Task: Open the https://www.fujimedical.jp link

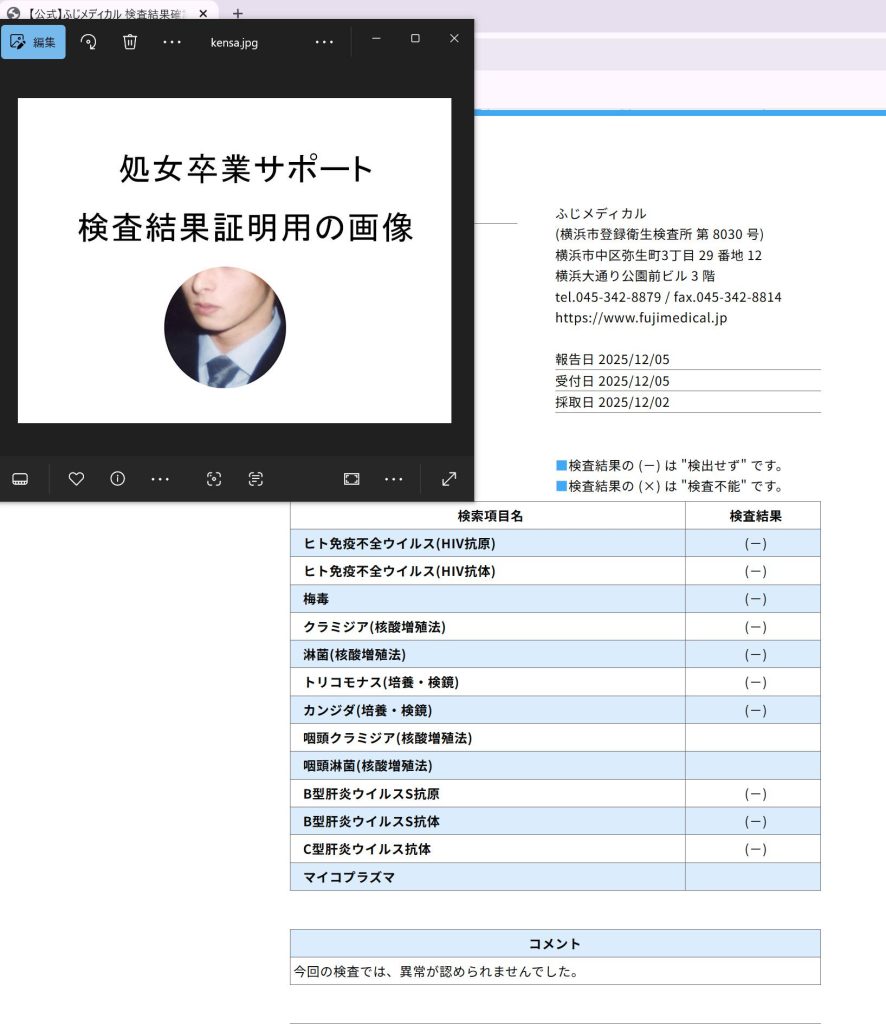Action: tap(641, 318)
